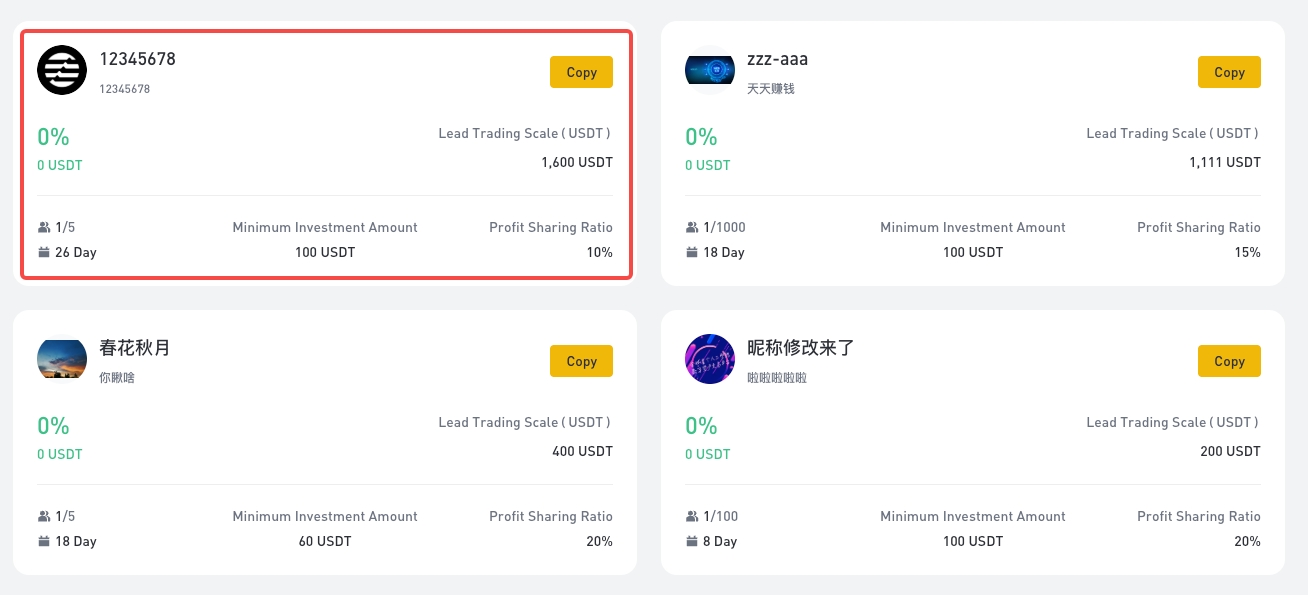Open the zzz-aaa trader avatar

click(710, 70)
